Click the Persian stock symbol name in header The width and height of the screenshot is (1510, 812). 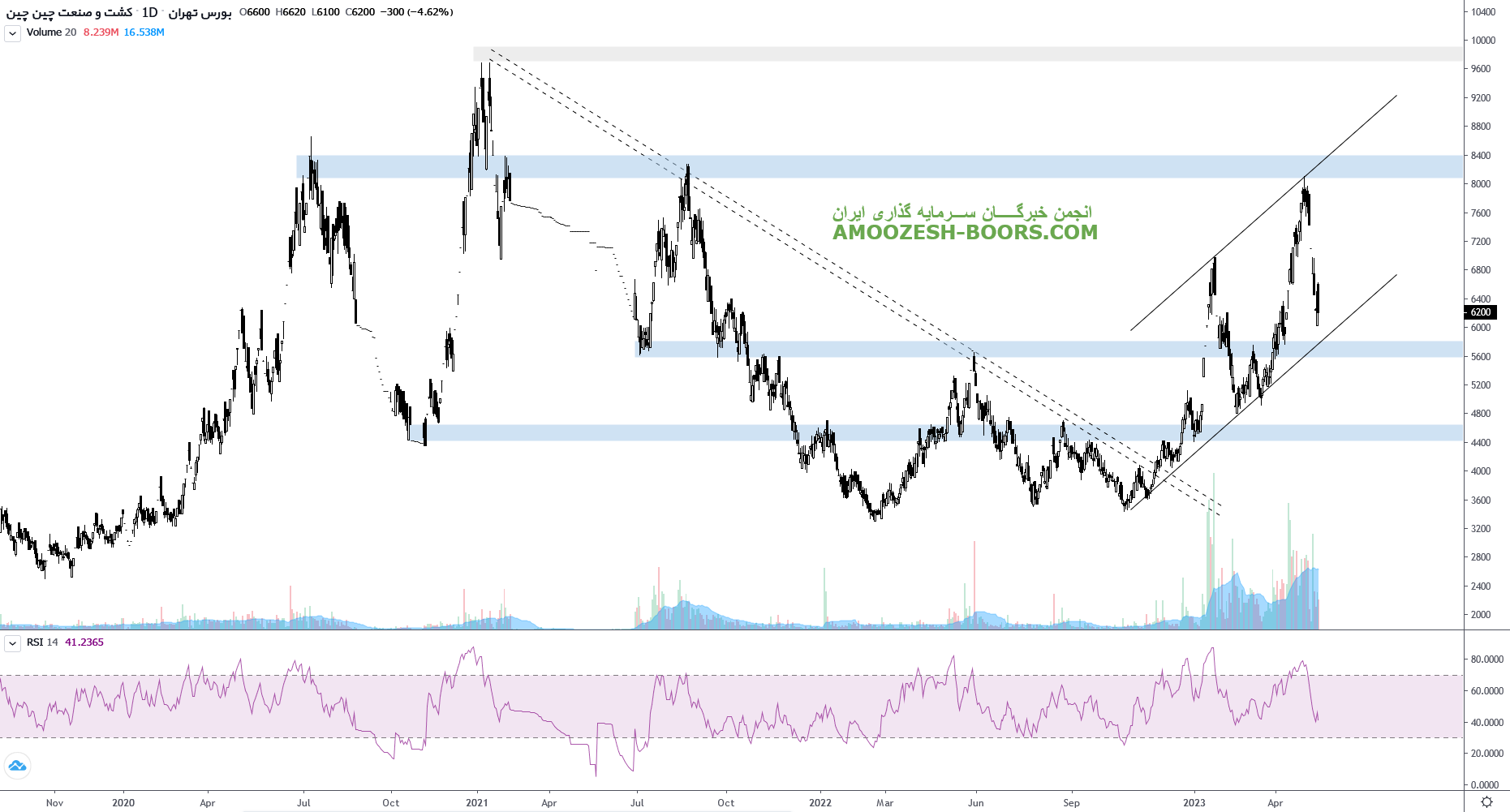click(x=69, y=12)
